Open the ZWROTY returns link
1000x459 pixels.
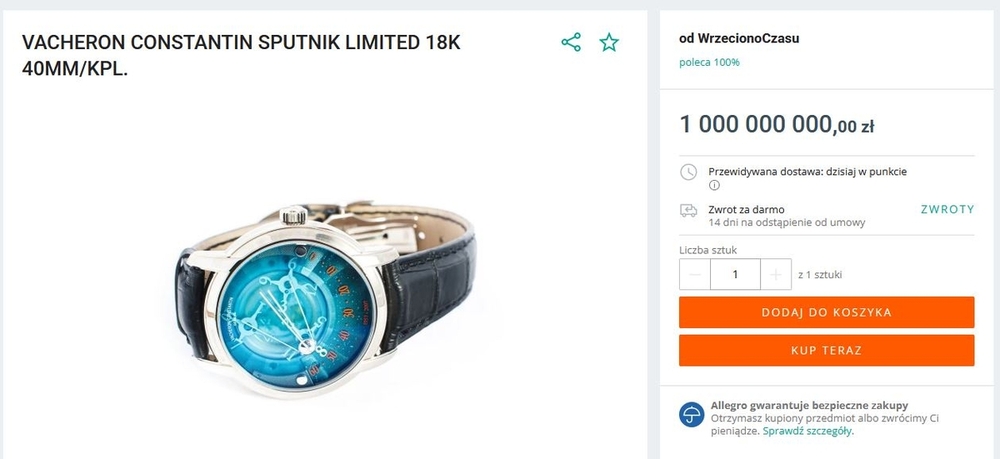coord(947,209)
